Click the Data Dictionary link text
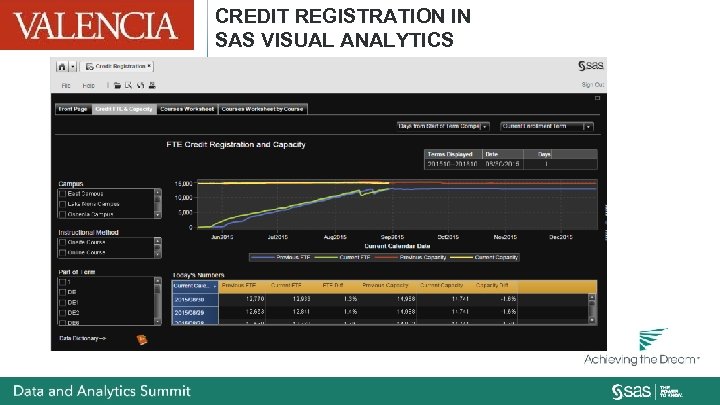This screenshot has width=720, height=405. coord(83,338)
